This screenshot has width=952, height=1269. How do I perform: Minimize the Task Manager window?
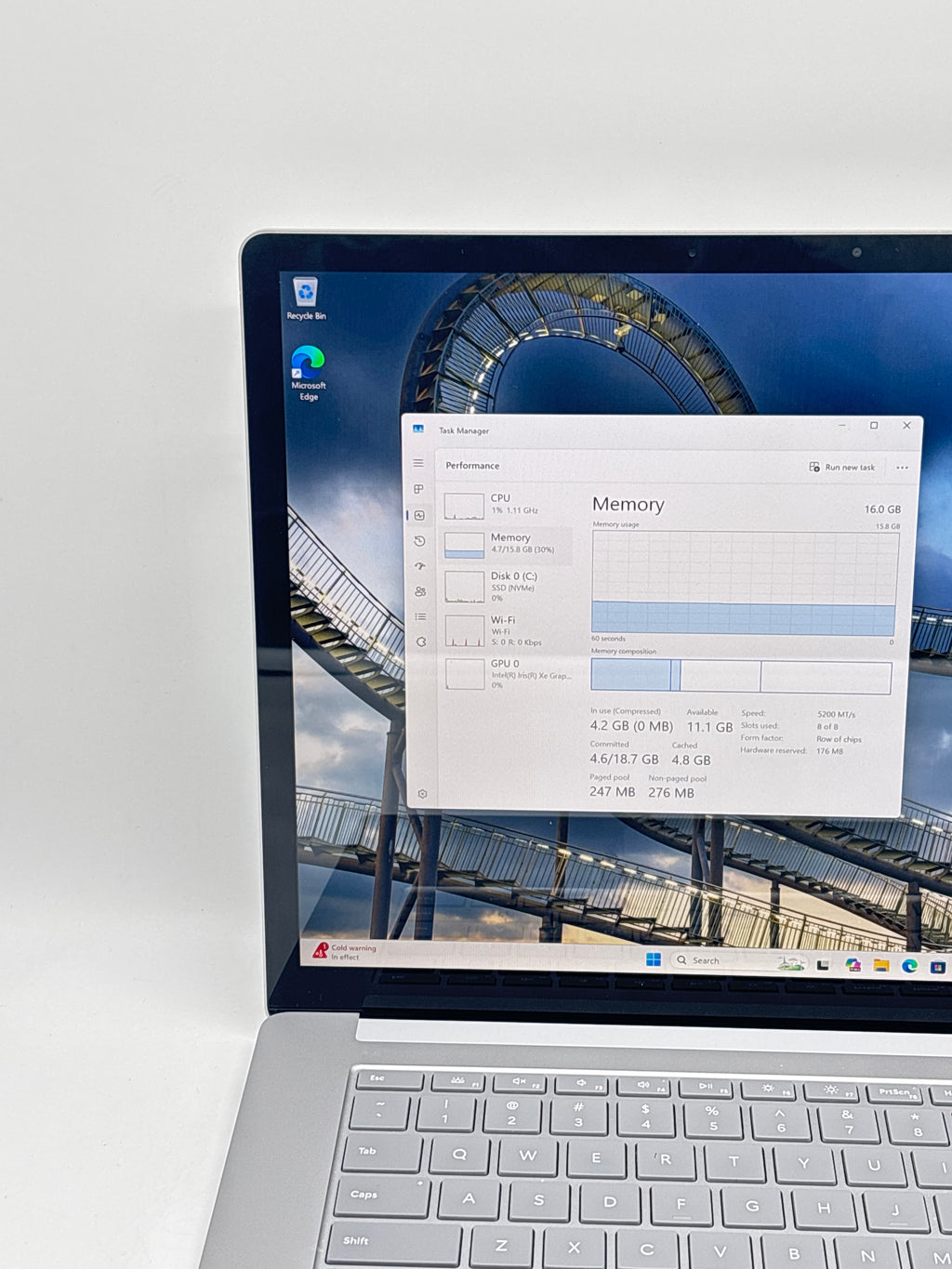tap(842, 426)
